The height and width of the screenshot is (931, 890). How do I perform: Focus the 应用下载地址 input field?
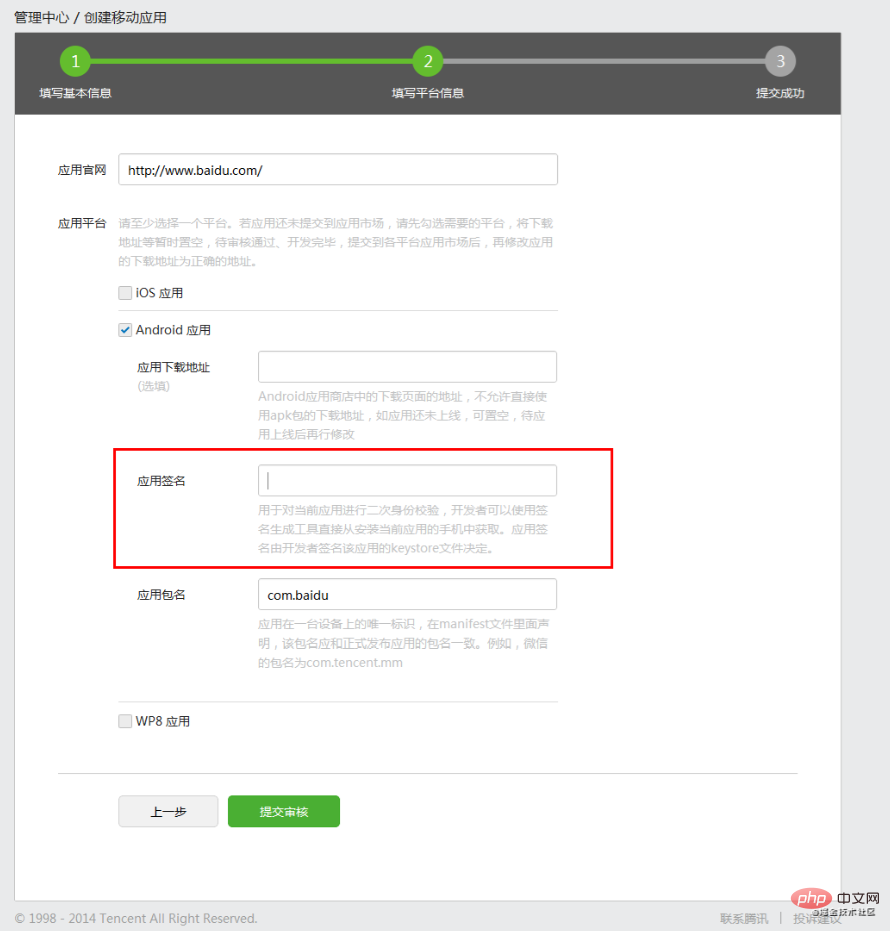tap(407, 367)
